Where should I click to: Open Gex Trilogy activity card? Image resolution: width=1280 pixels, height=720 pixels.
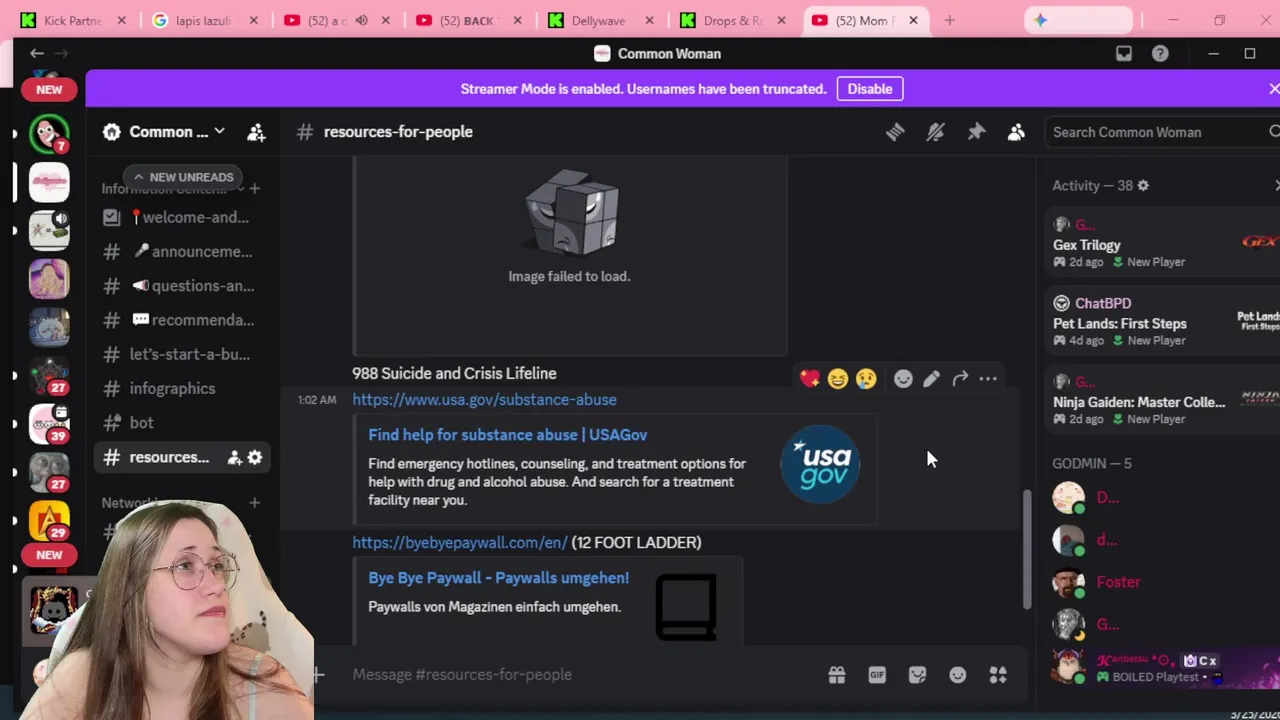coord(1162,243)
